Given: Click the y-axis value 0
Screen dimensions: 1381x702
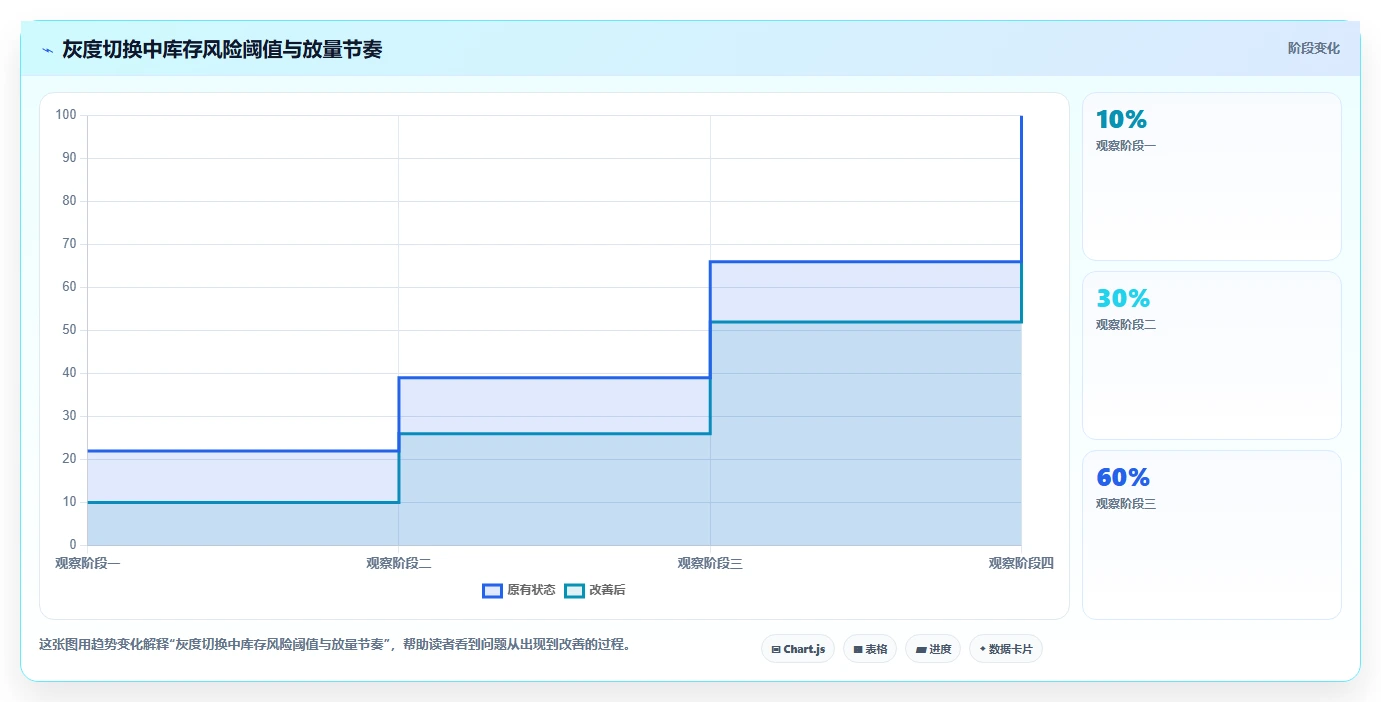Looking at the screenshot, I should pos(73,545).
